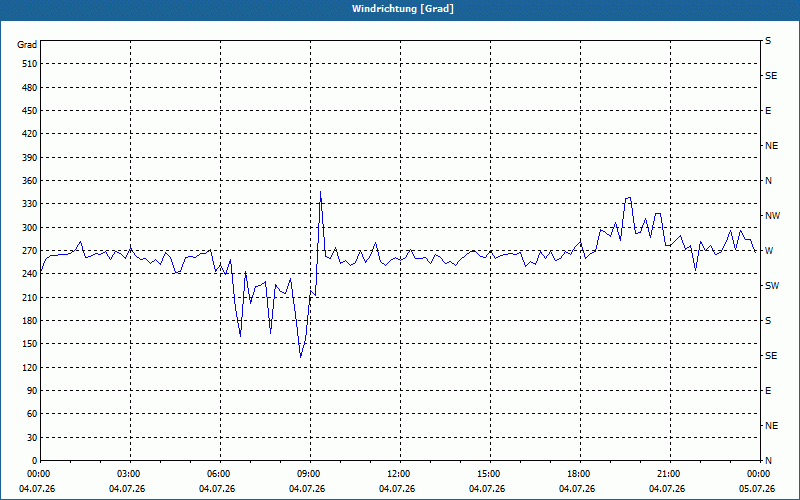Image resolution: width=800 pixels, height=500 pixels.
Task: Click the 360 degree axis label
Action: (x=28, y=181)
